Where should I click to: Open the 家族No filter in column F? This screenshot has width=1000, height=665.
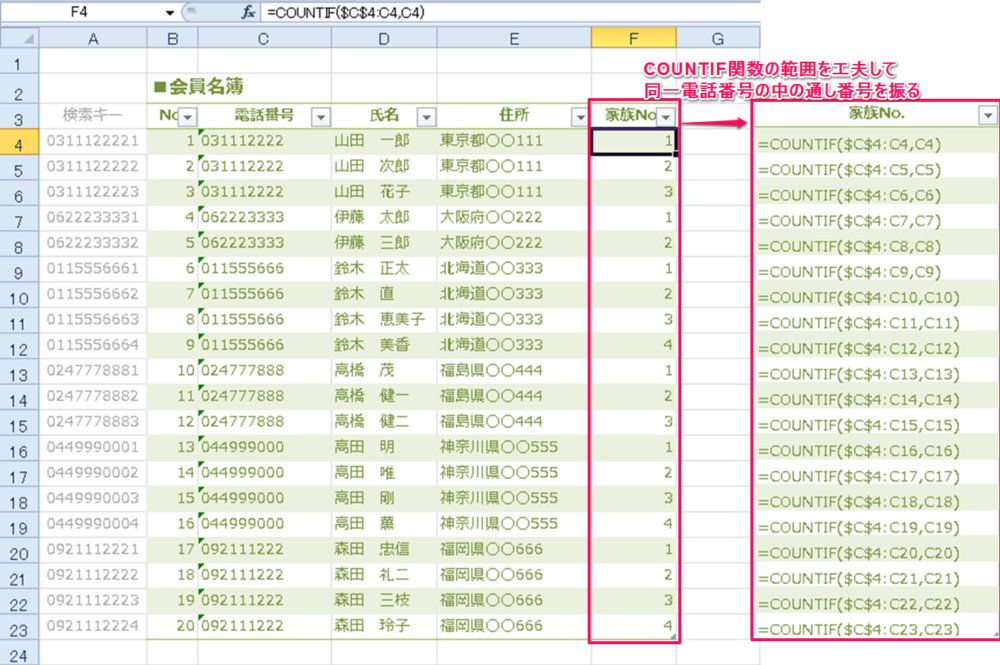click(666, 117)
